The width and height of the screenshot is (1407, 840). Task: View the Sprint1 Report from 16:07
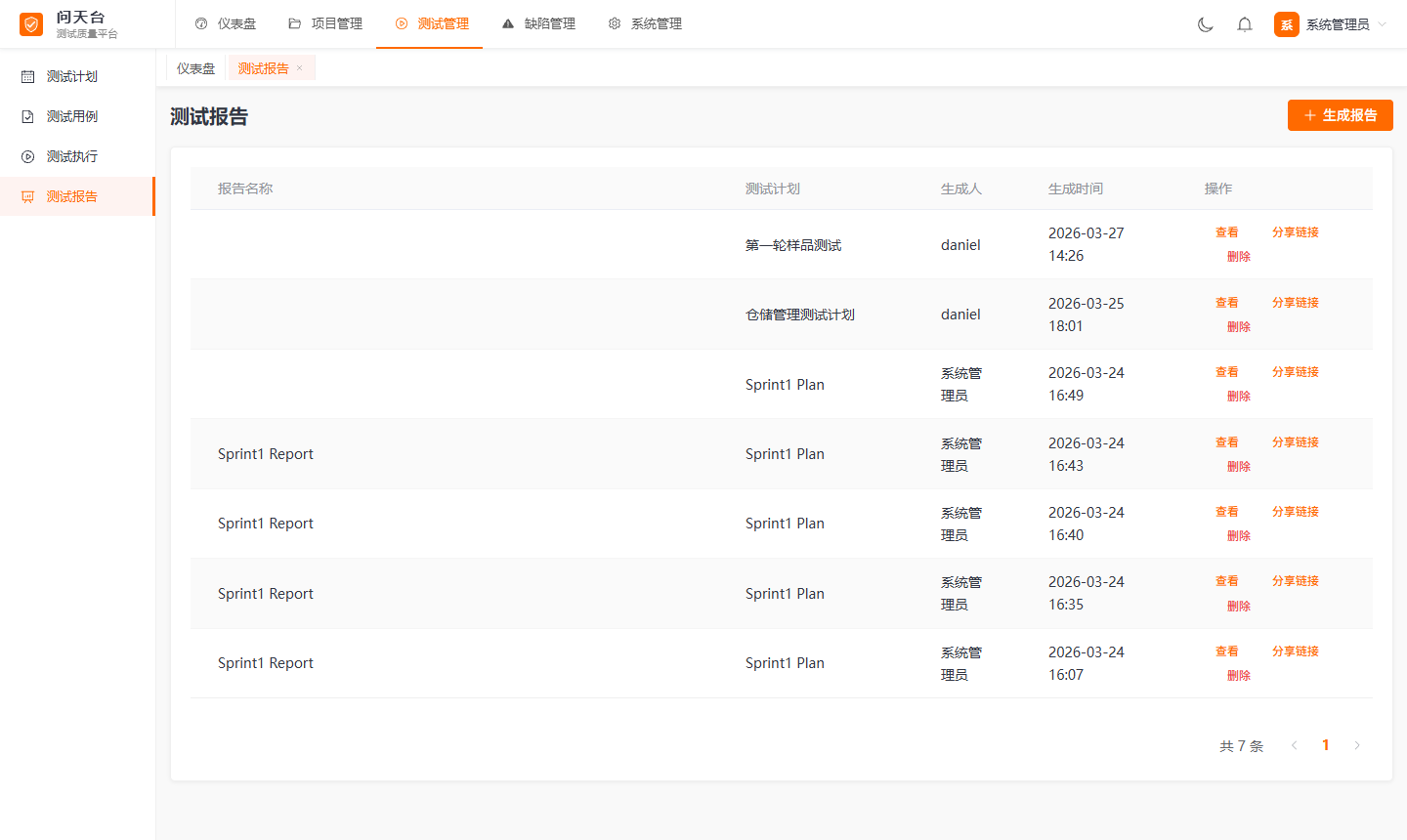pyautogui.click(x=1227, y=651)
